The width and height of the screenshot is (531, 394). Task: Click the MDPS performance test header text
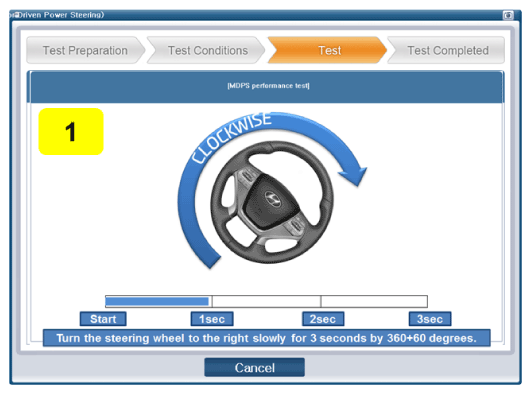pyautogui.click(x=268, y=86)
